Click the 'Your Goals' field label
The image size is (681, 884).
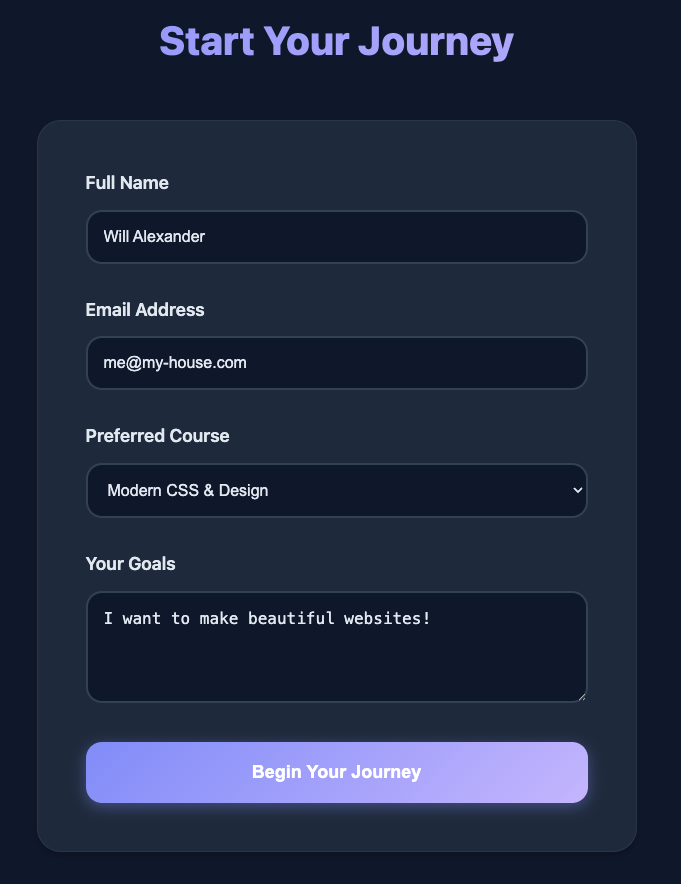[130, 564]
